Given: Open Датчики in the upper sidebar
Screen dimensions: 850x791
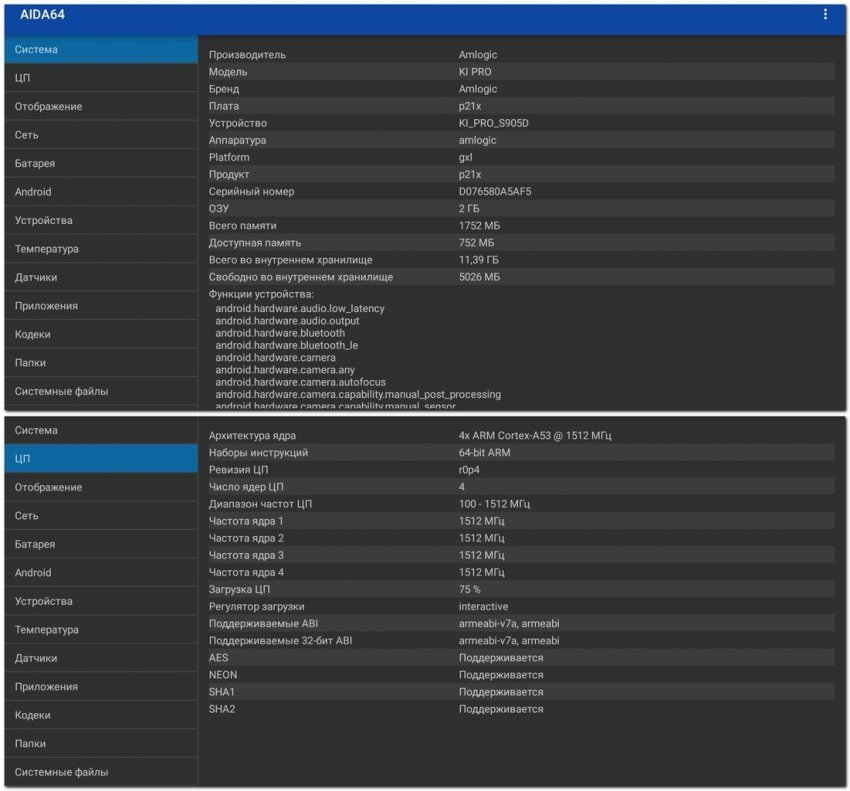Looking at the screenshot, I should coord(101,278).
